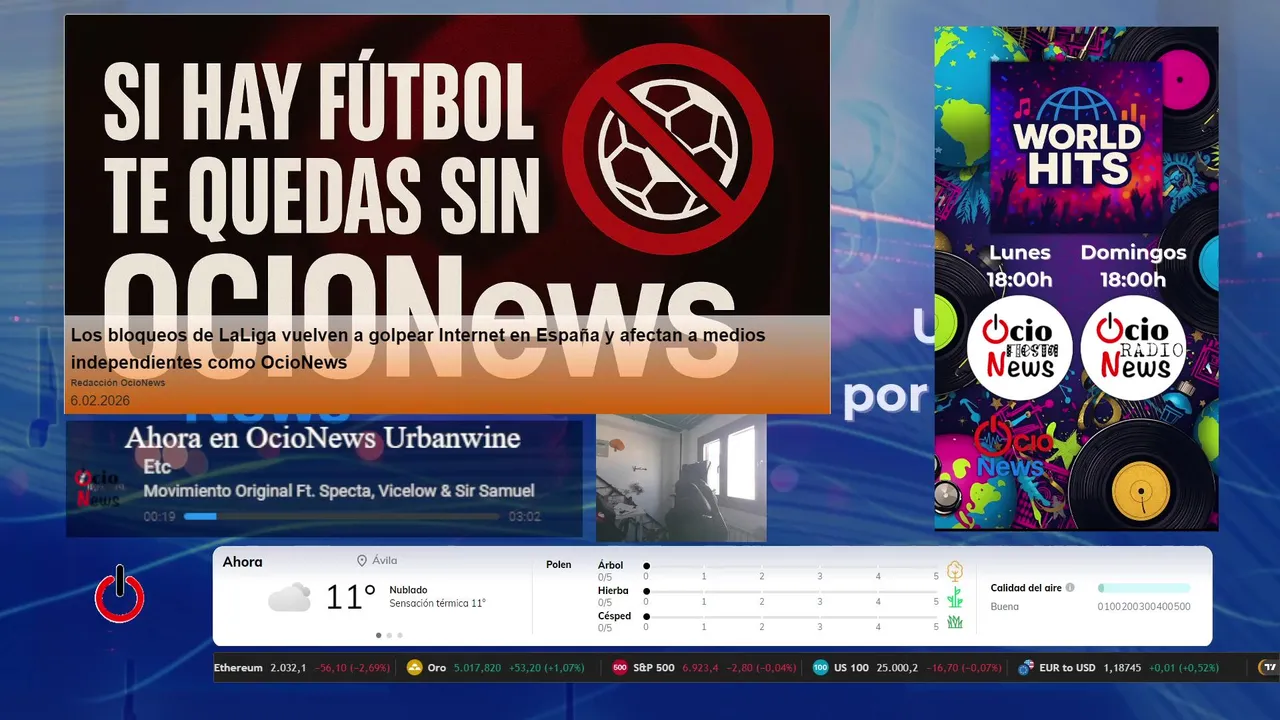Image resolution: width=1280 pixels, height=720 pixels.
Task: Click the total duration '03:02'
Action: tap(525, 517)
